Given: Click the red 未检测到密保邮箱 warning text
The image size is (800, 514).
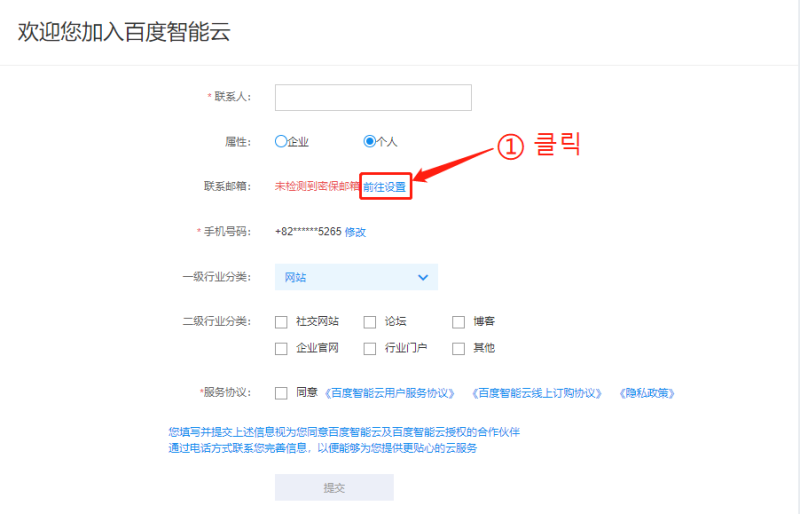Looking at the screenshot, I should click(317, 186).
